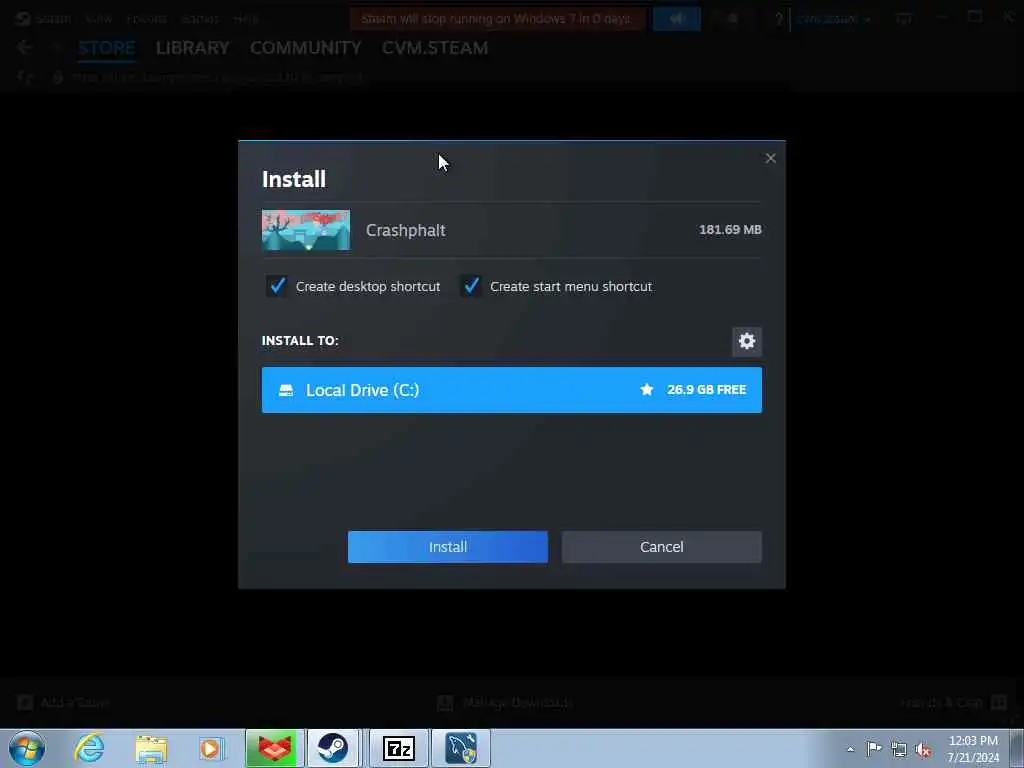
Task: Select Local Drive (C:) as install location
Action: (511, 390)
